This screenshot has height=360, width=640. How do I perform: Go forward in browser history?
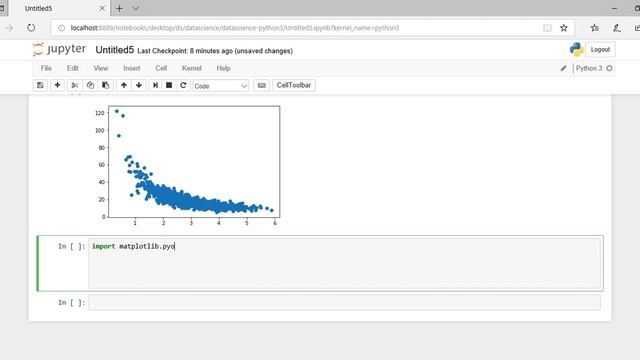9,28
